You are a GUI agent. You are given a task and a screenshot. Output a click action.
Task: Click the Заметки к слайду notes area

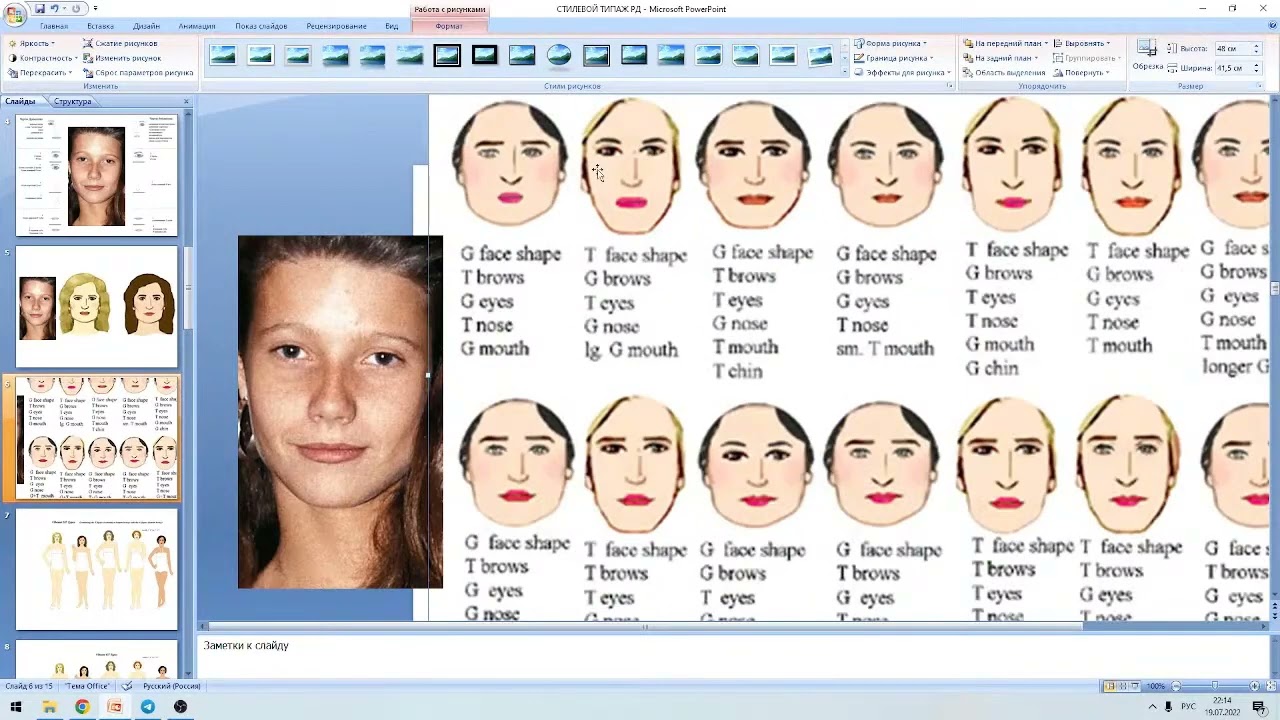pos(733,655)
